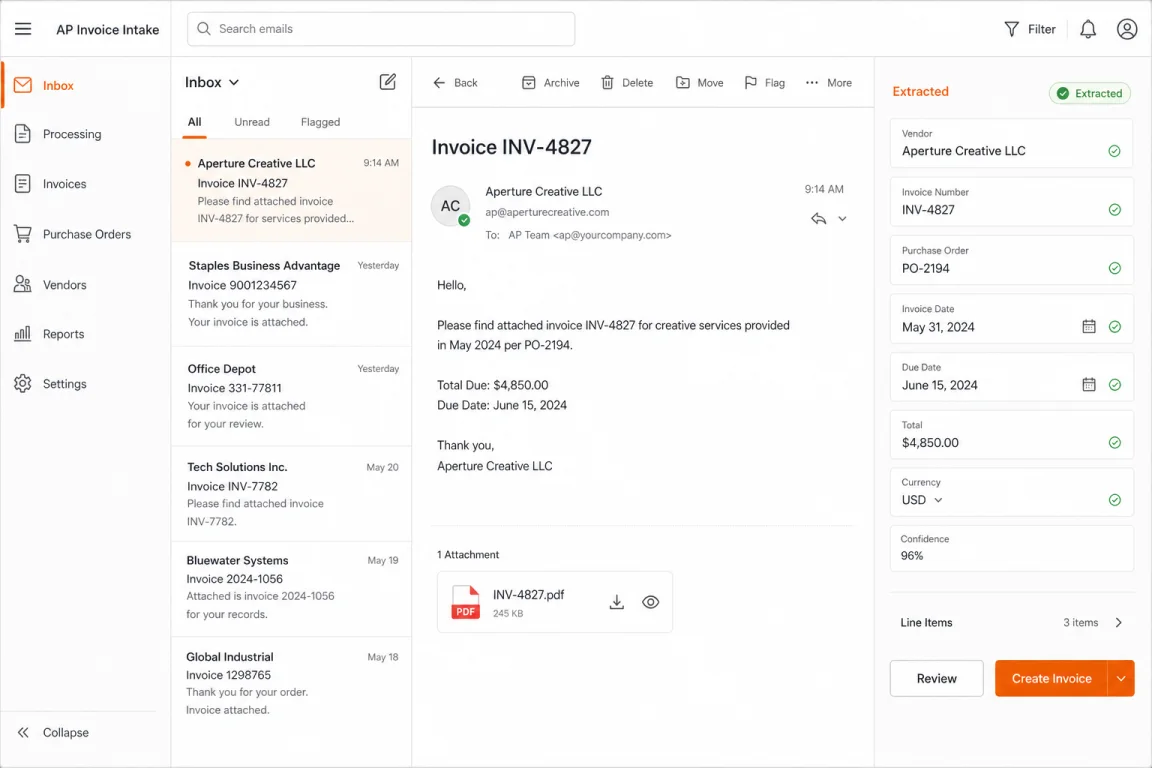Screen dimensions: 1152x768
Task: Compose new email with pencil icon
Action: (x=387, y=82)
